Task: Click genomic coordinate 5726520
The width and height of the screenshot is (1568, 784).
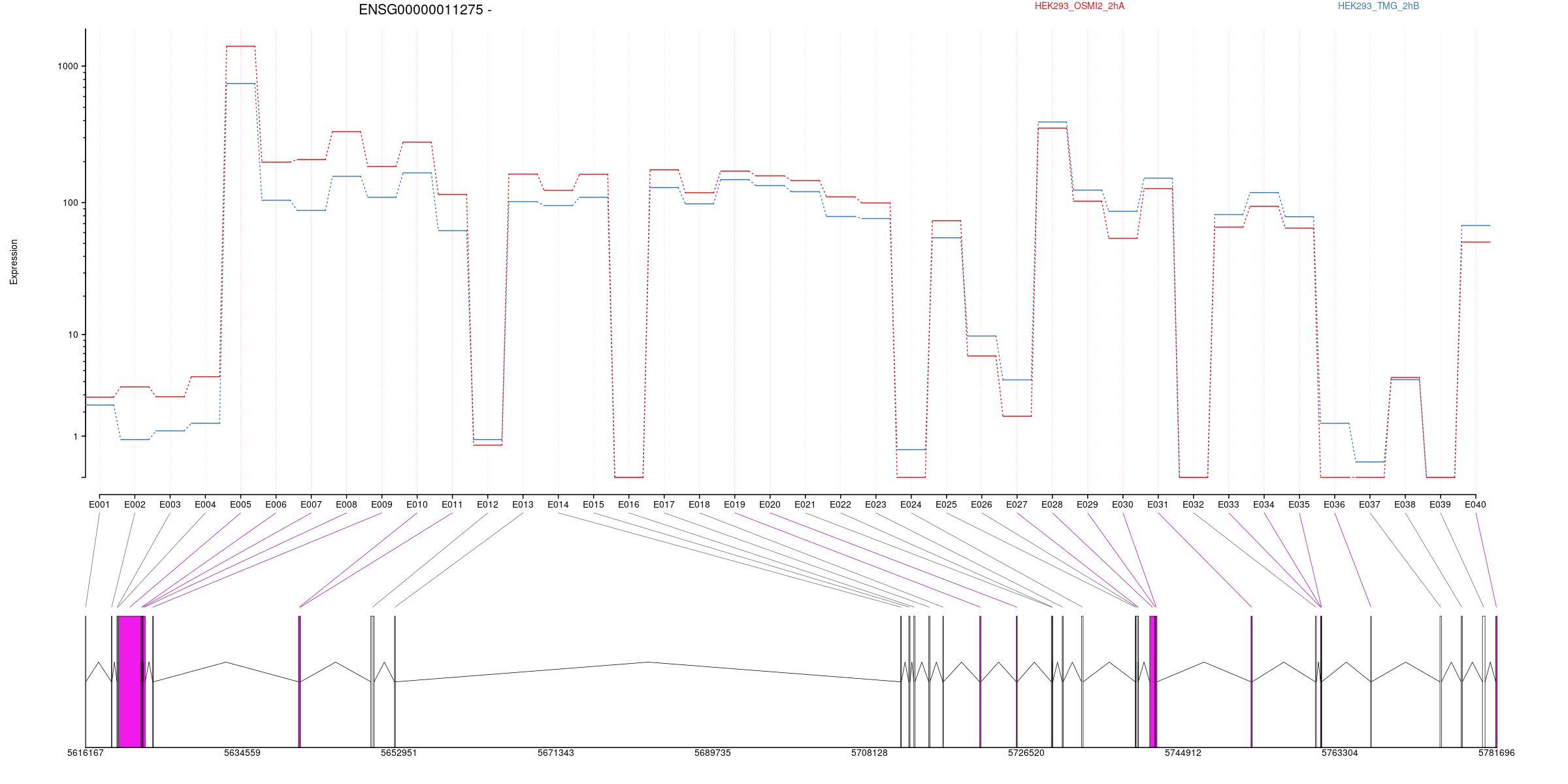Action: coord(1026,753)
